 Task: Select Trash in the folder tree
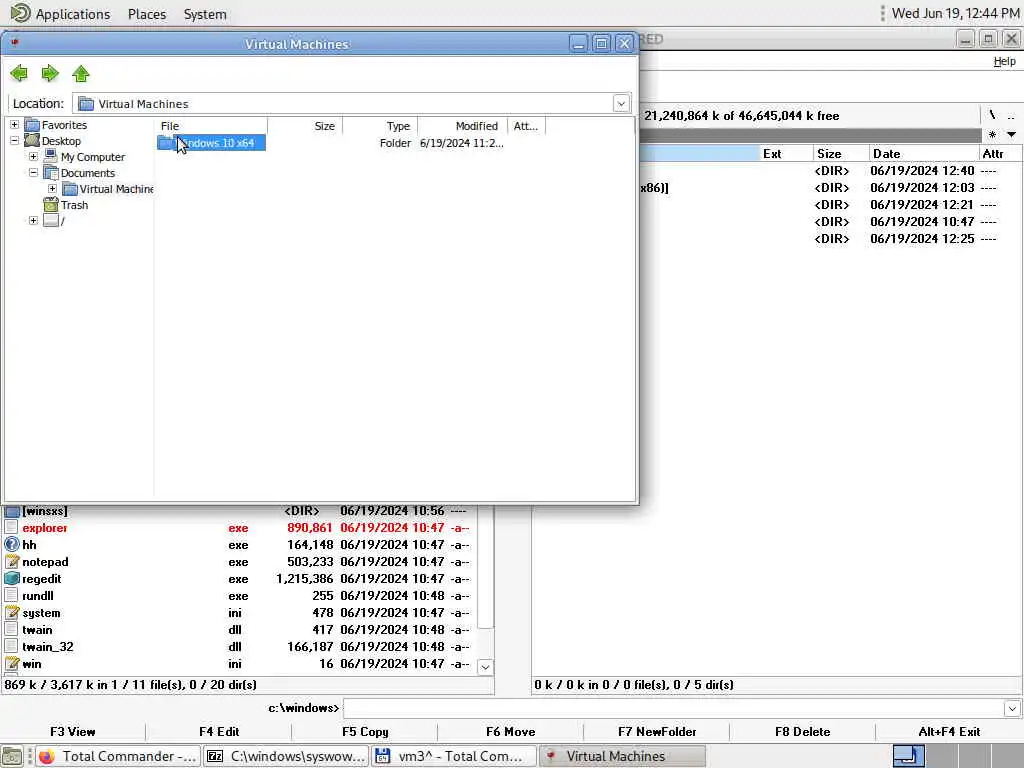(74, 205)
